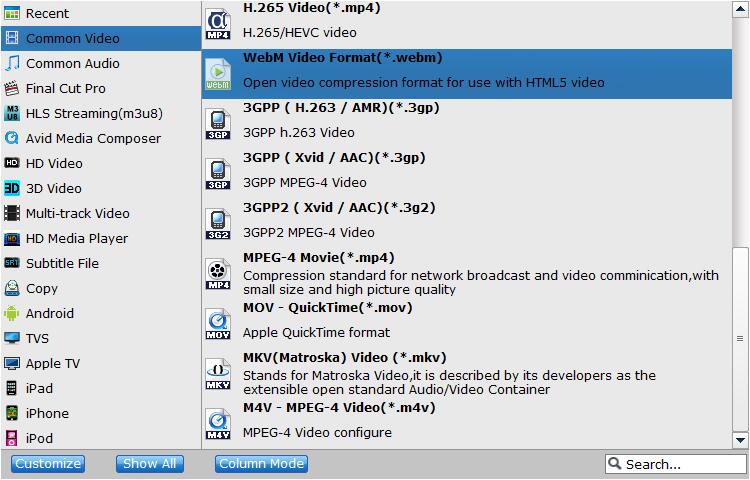This screenshot has height=480, width=750.
Task: Select the HD Video category
Action: coord(101,163)
